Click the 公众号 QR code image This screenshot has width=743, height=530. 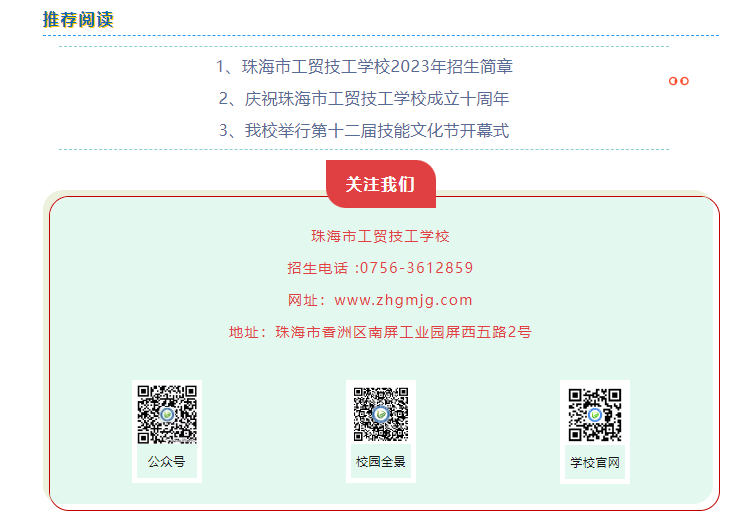[x=167, y=414]
